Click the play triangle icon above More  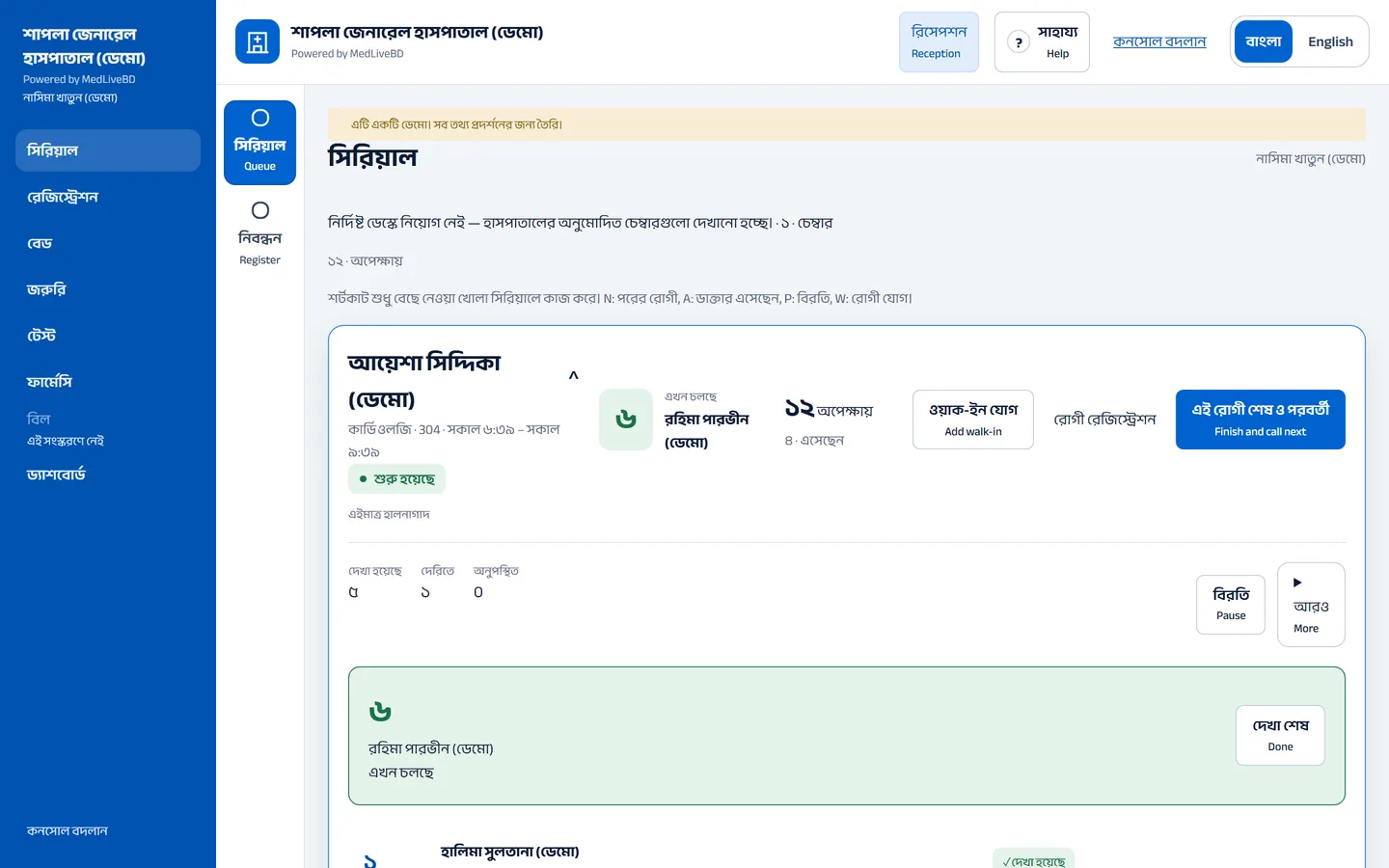pyautogui.click(x=1297, y=583)
